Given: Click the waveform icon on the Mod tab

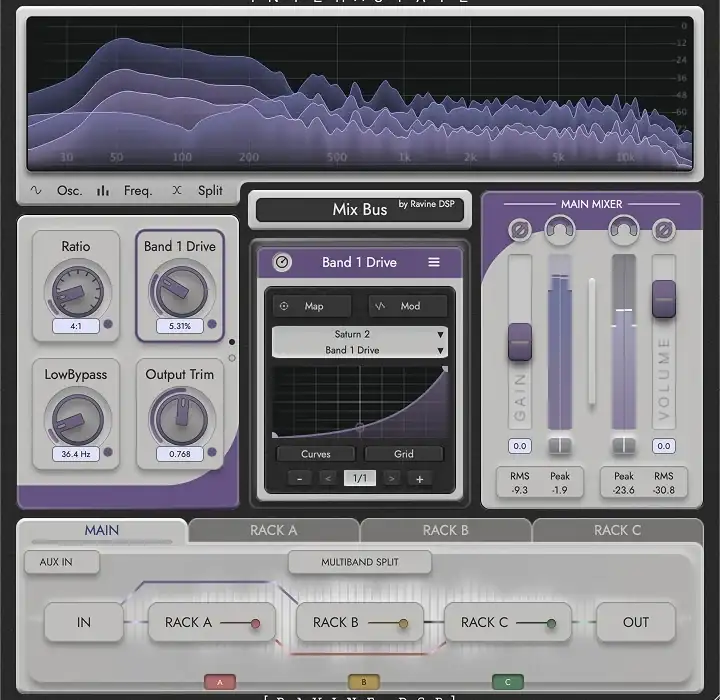Looking at the screenshot, I should click(380, 306).
